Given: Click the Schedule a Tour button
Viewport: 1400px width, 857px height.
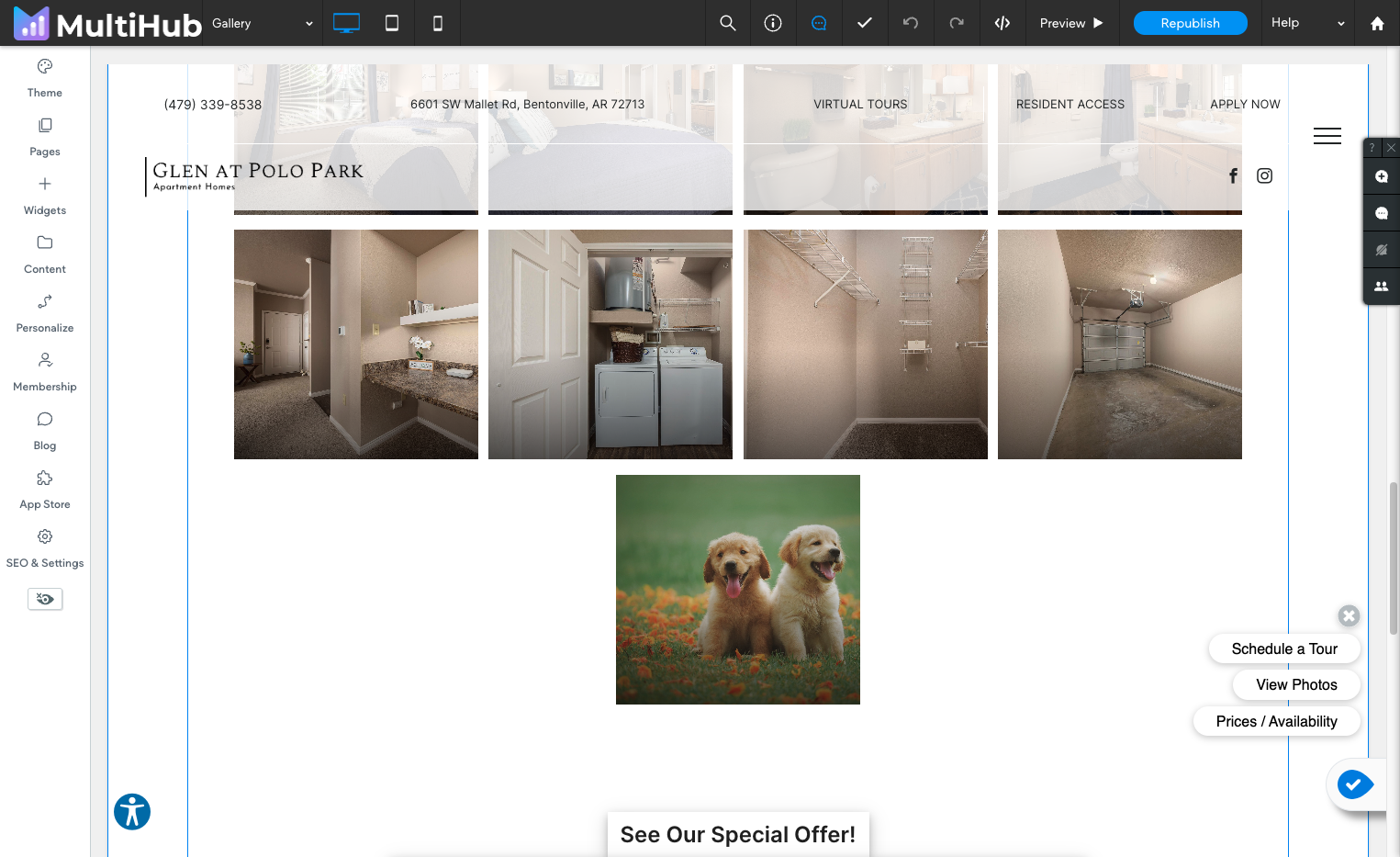Looking at the screenshot, I should [1284, 648].
